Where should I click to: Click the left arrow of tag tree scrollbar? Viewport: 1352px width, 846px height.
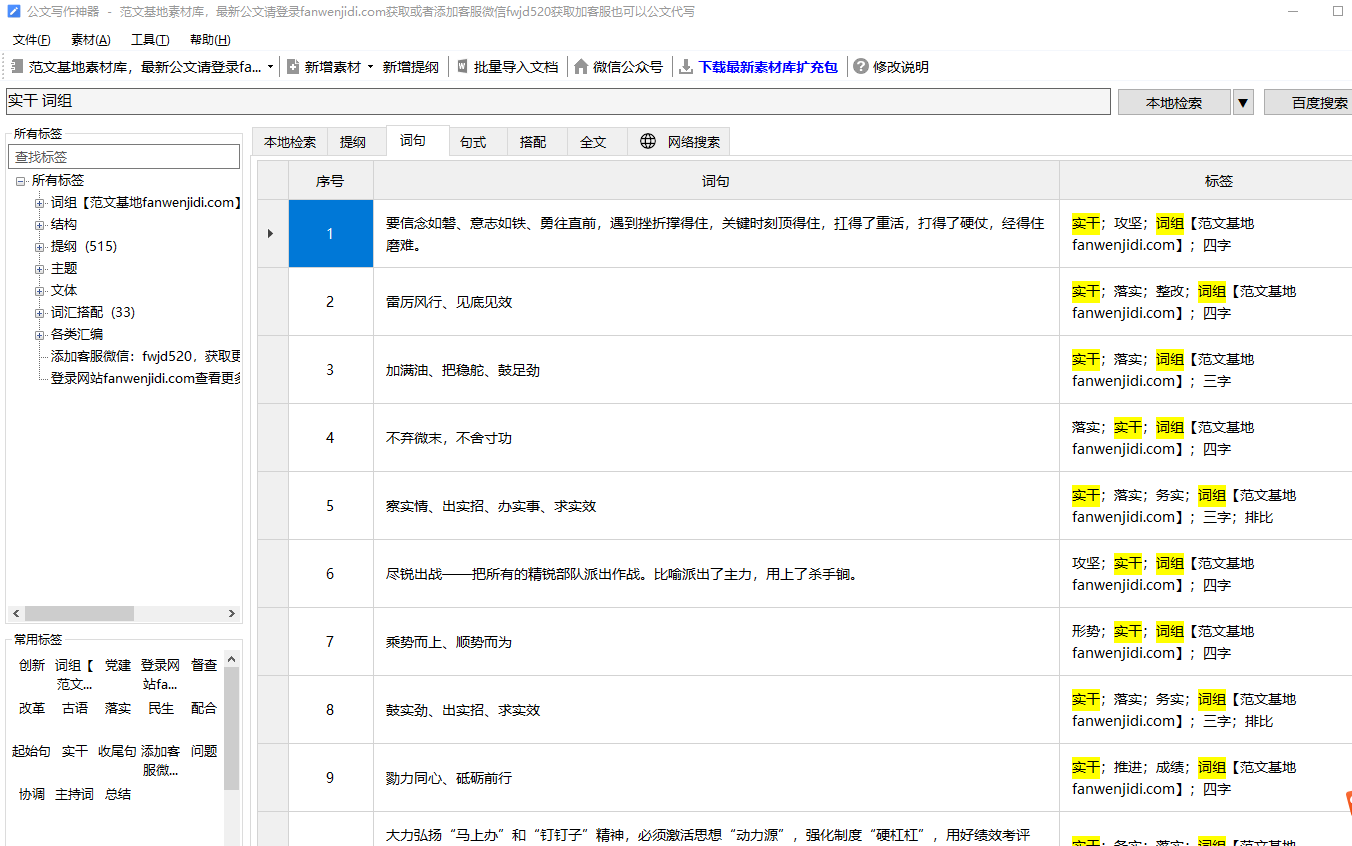[x=15, y=613]
